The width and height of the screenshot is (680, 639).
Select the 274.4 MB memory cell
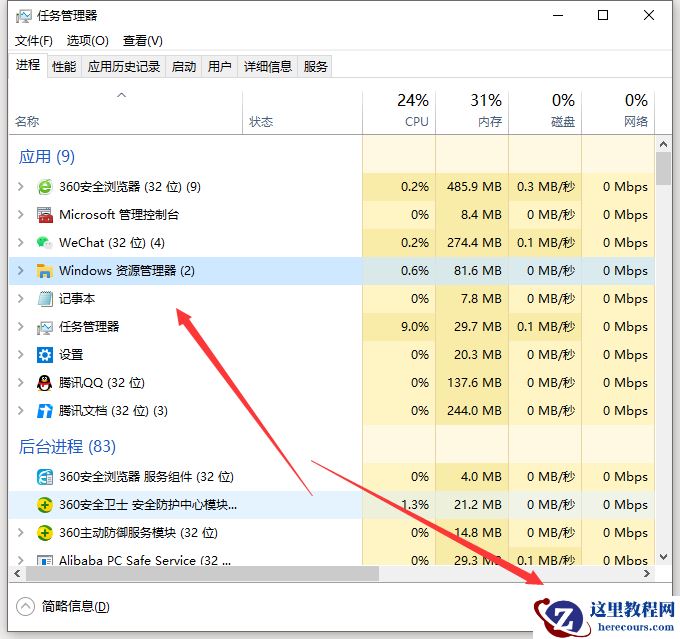[472, 242]
